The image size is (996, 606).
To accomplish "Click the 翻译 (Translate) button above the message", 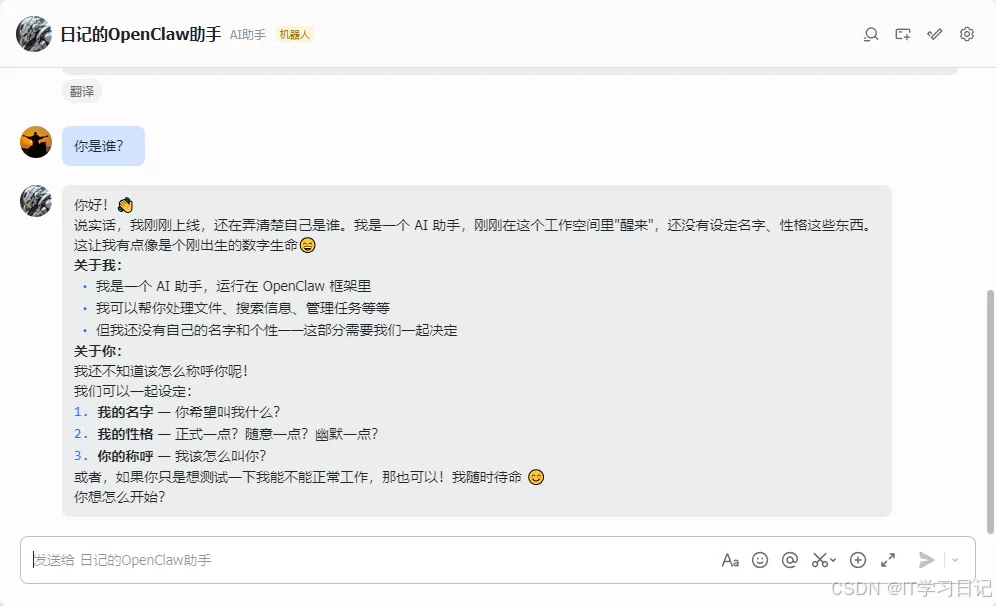I will [82, 91].
